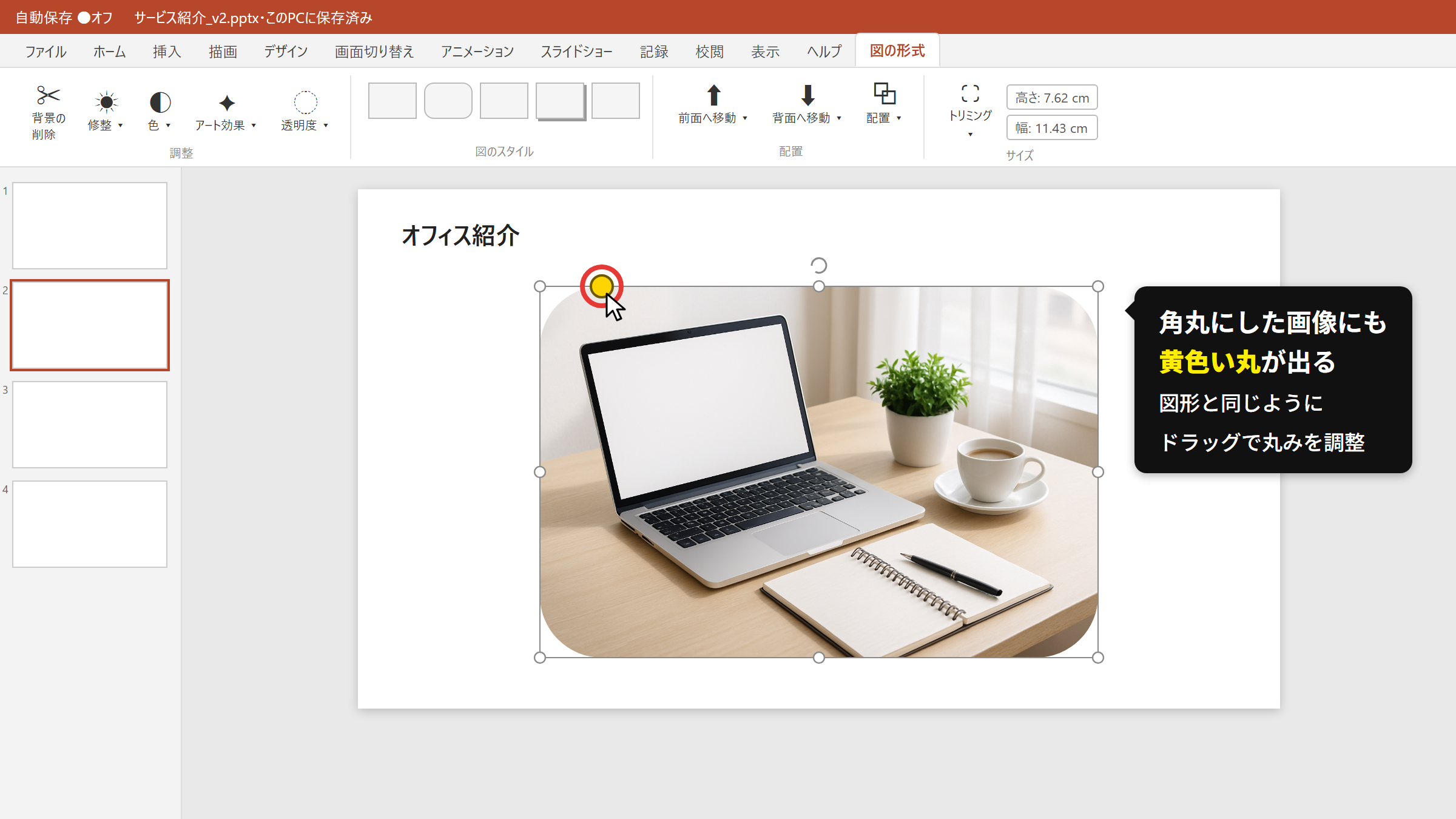Viewport: 1456px width, 819px height.
Task: Switch to the ホーム tab
Action: [x=109, y=52]
